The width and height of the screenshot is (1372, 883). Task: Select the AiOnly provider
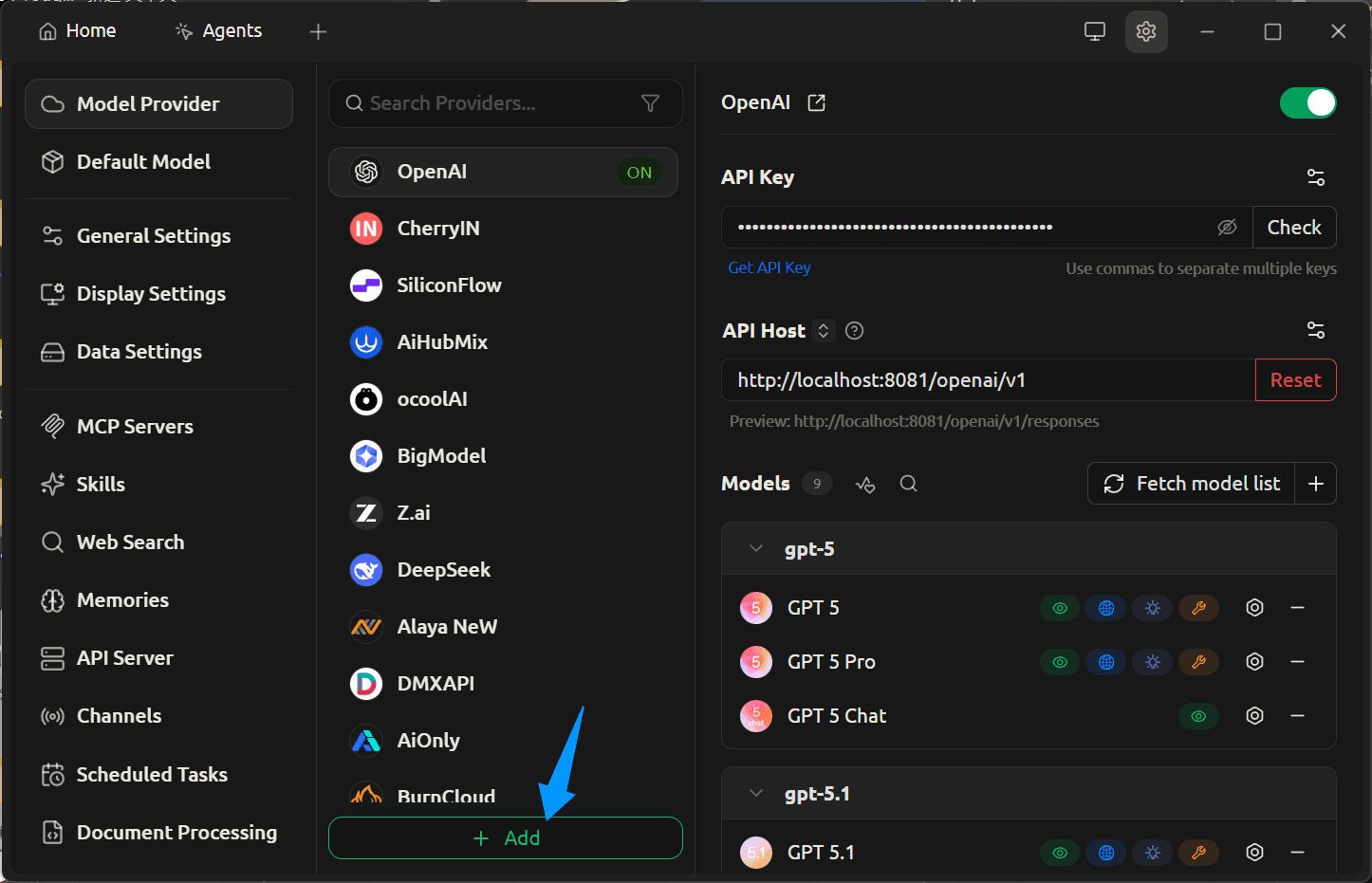click(x=503, y=741)
